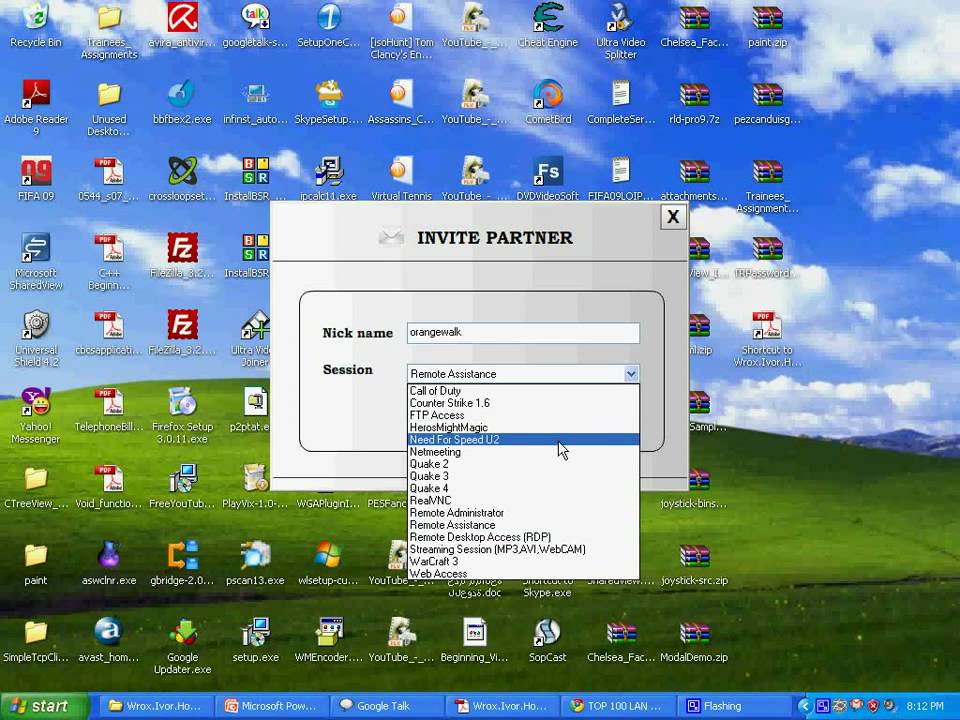
Task: Switch to Flashing taskbar button
Action: pos(734,706)
